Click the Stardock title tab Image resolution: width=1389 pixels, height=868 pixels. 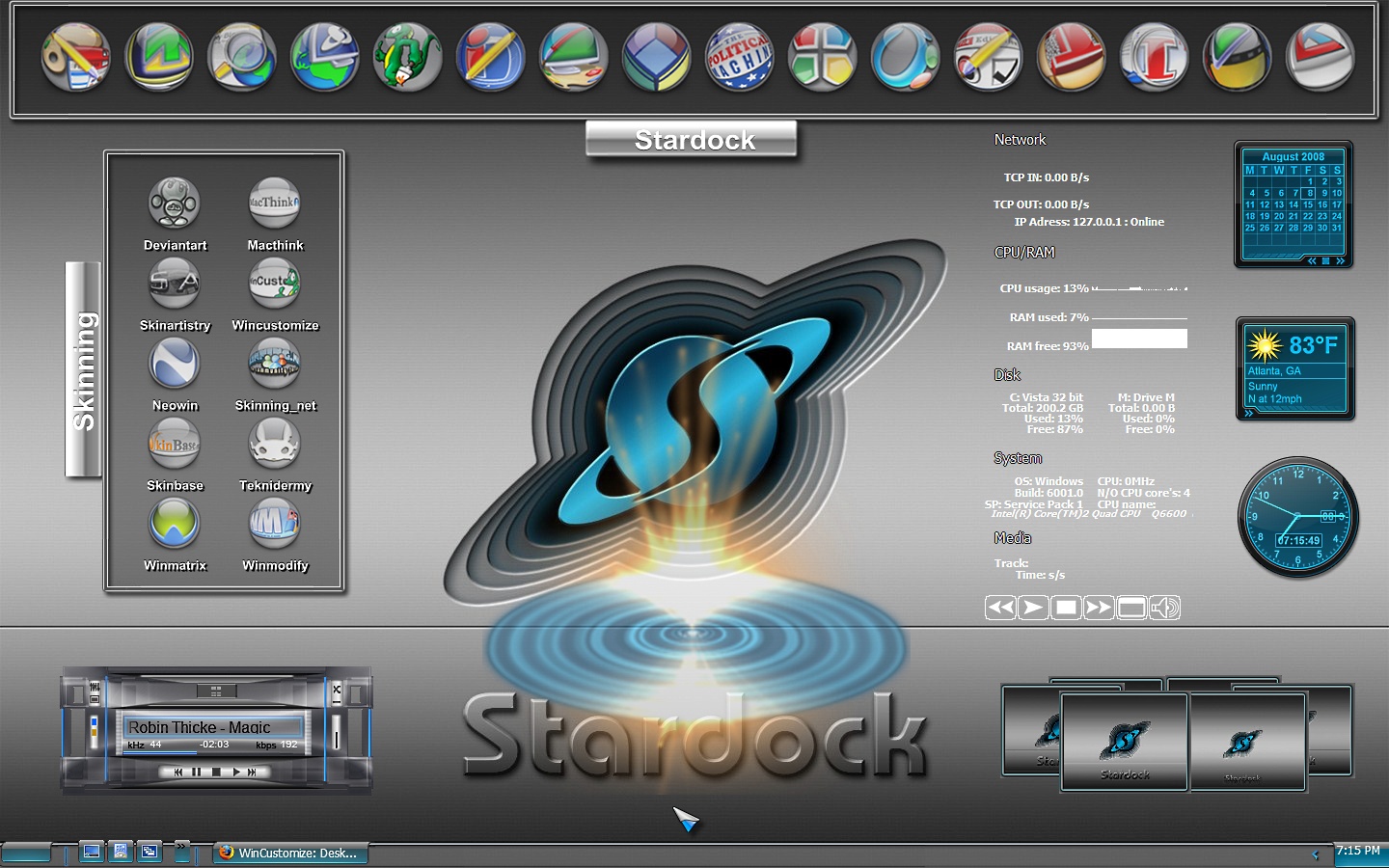(x=692, y=139)
